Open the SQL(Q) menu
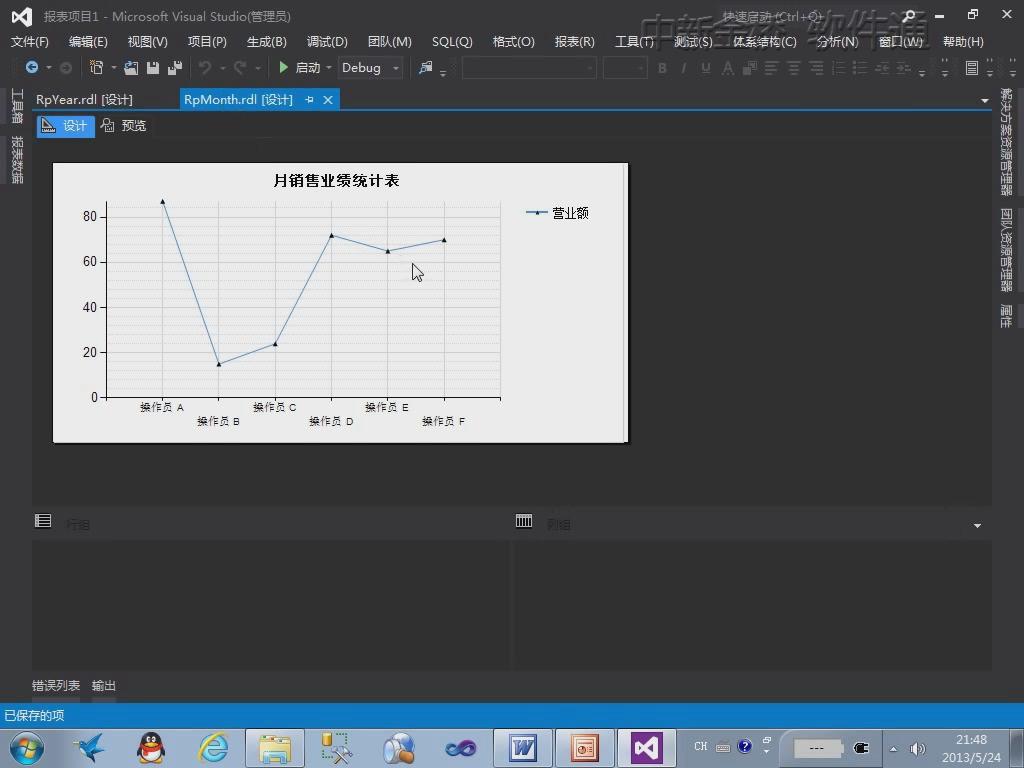Image resolution: width=1024 pixels, height=768 pixels. [x=452, y=42]
